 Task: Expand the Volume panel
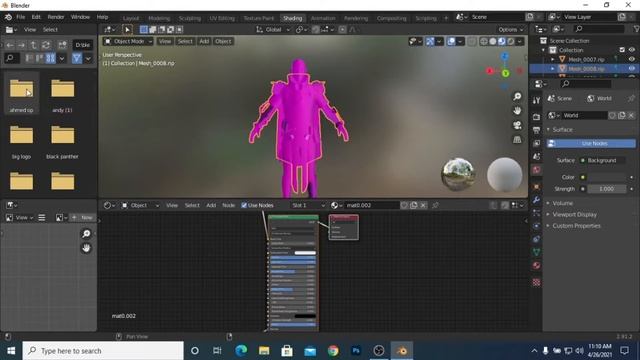tap(562, 203)
